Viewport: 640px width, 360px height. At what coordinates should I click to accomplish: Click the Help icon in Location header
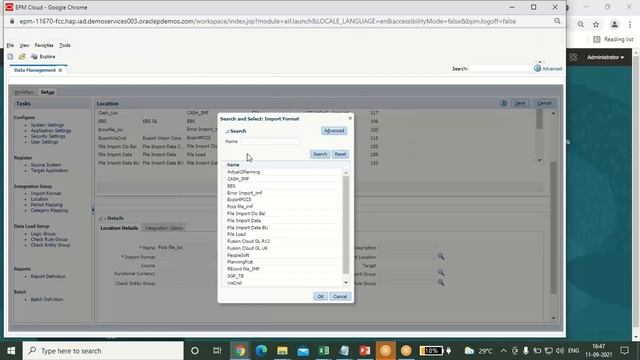(503, 103)
